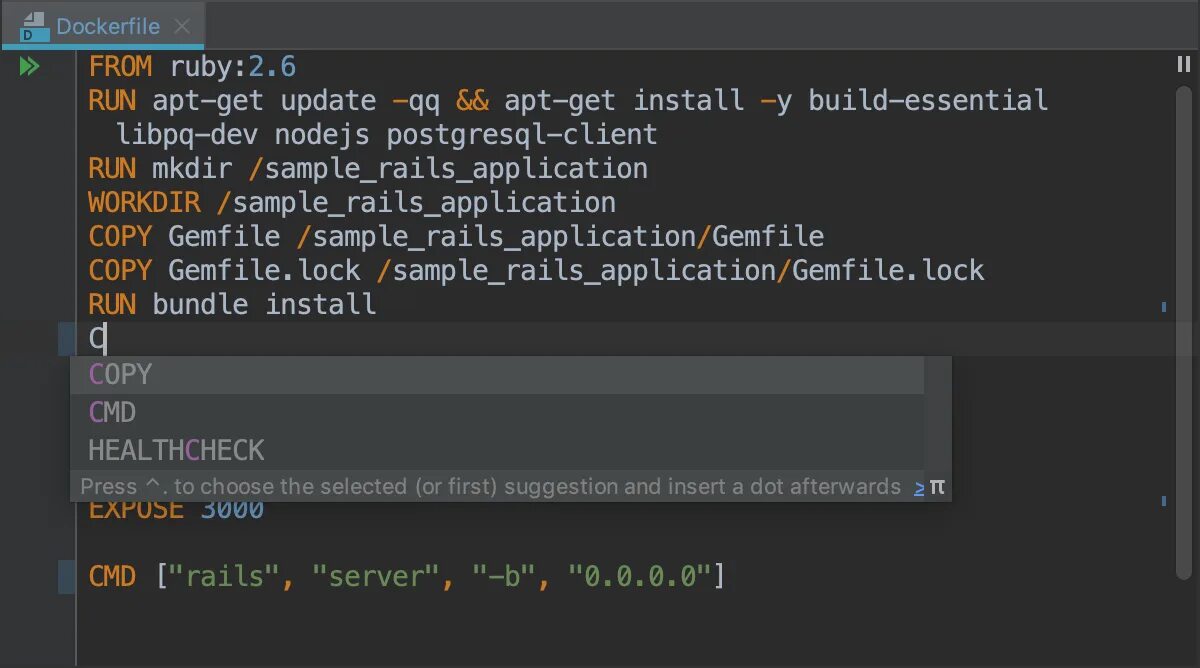Screen dimensions: 1200x668
Task: Click the pause icon in the editor's top-right corner
Action: (x=1184, y=65)
